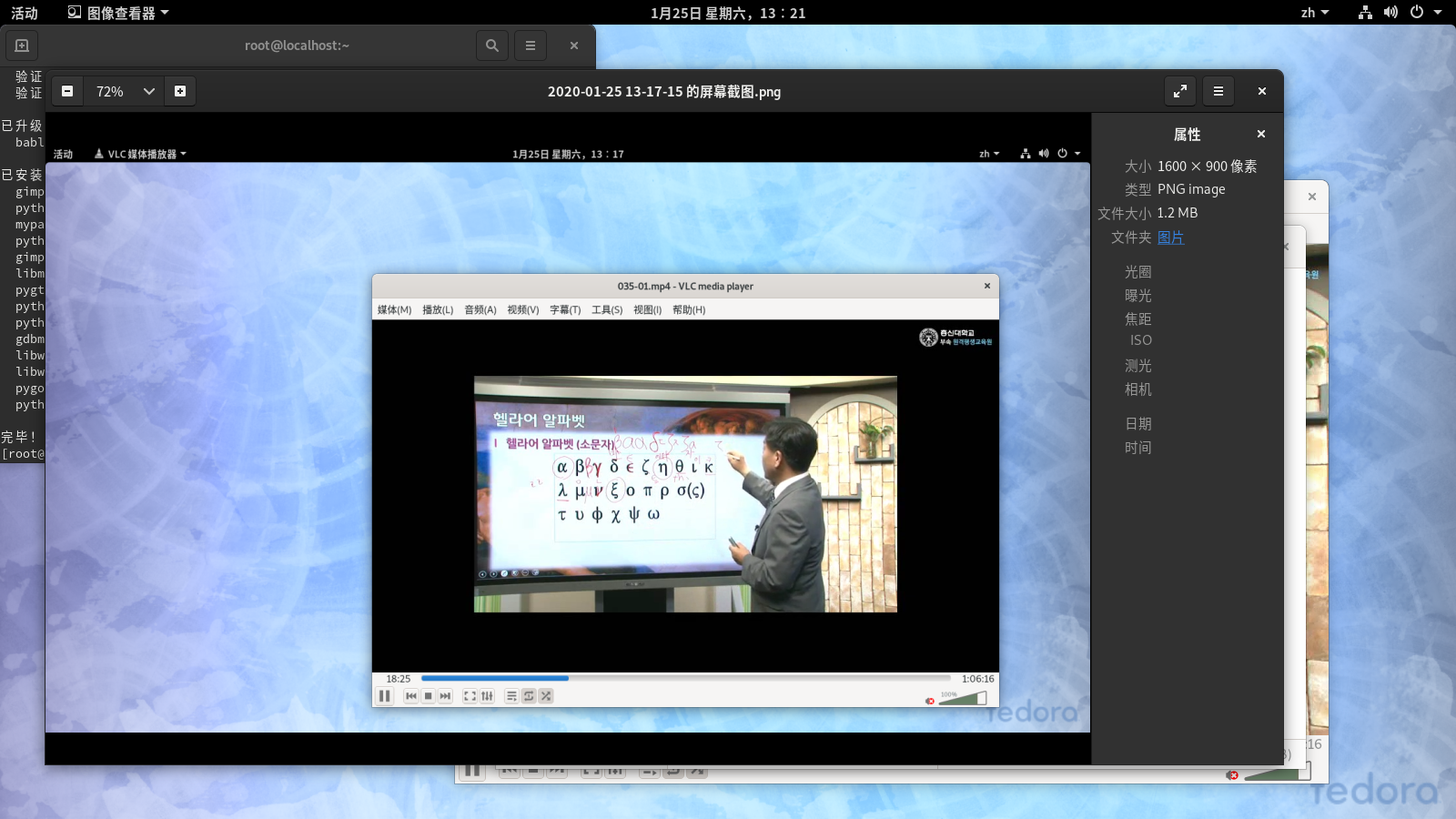Open the 图片 folder link

click(x=1170, y=238)
